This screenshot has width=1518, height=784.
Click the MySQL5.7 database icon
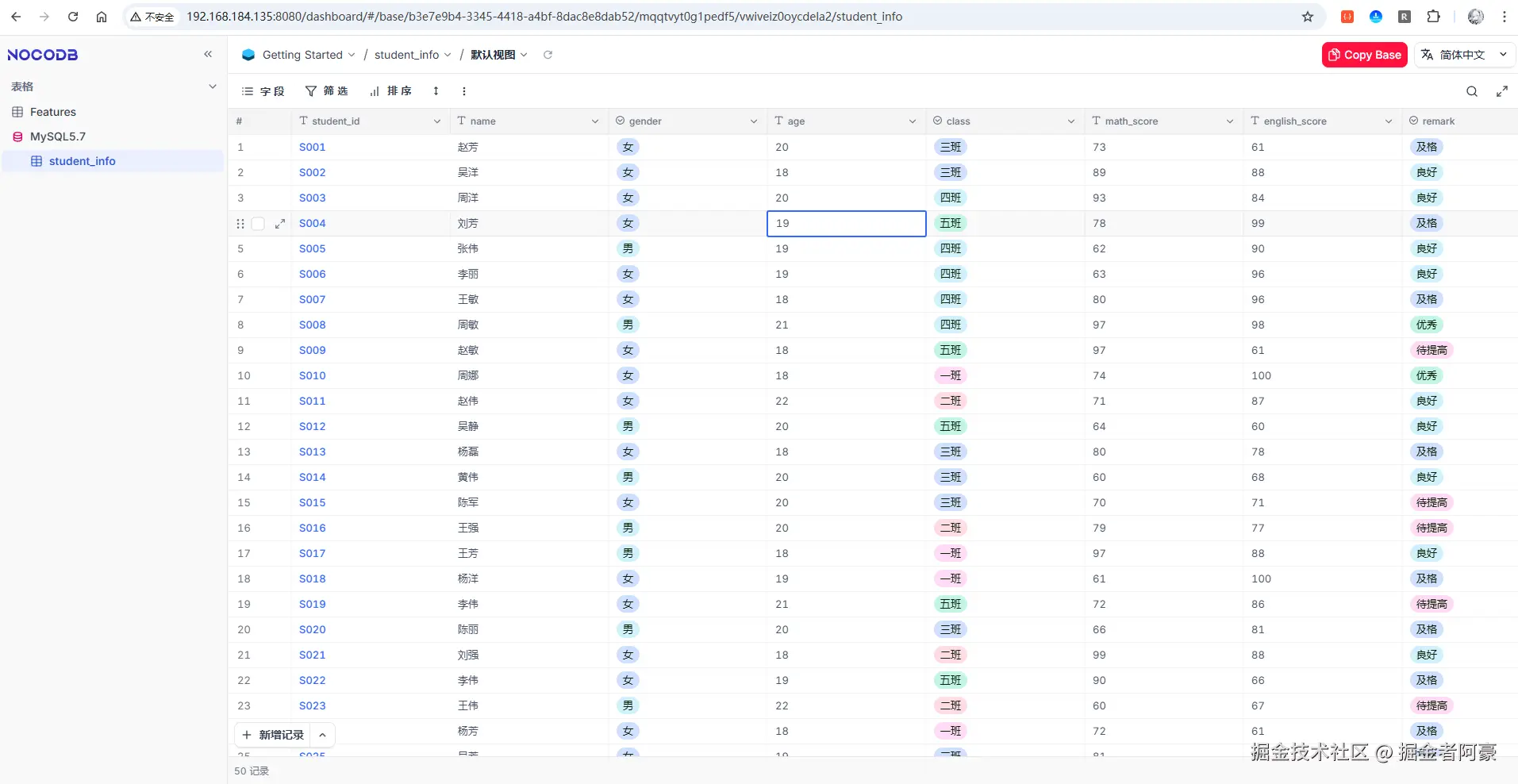tap(17, 136)
